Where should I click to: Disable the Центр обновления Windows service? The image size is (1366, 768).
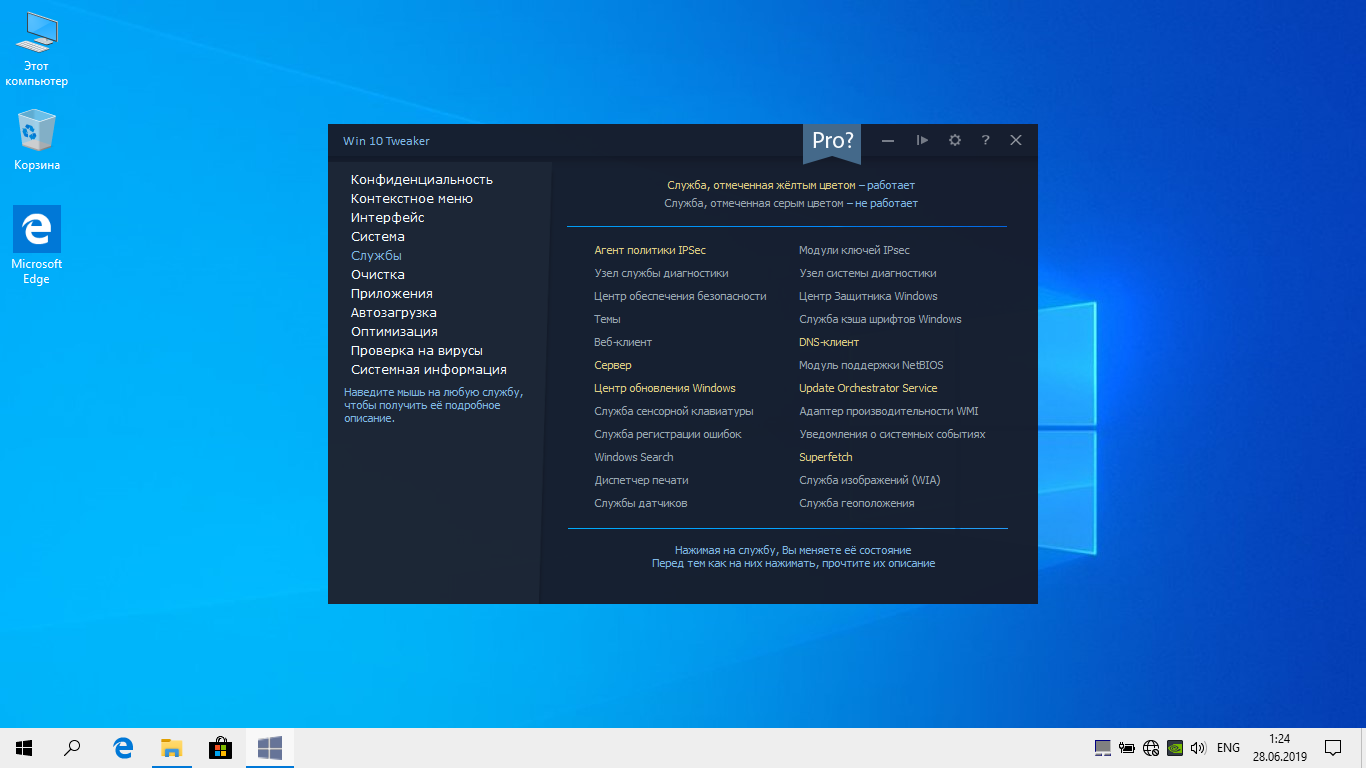[664, 388]
